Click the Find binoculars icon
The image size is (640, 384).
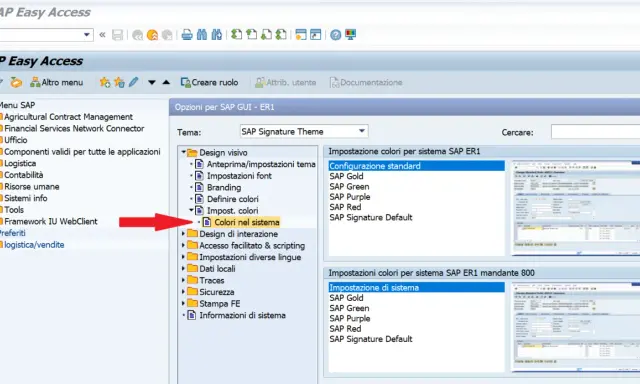[202, 35]
